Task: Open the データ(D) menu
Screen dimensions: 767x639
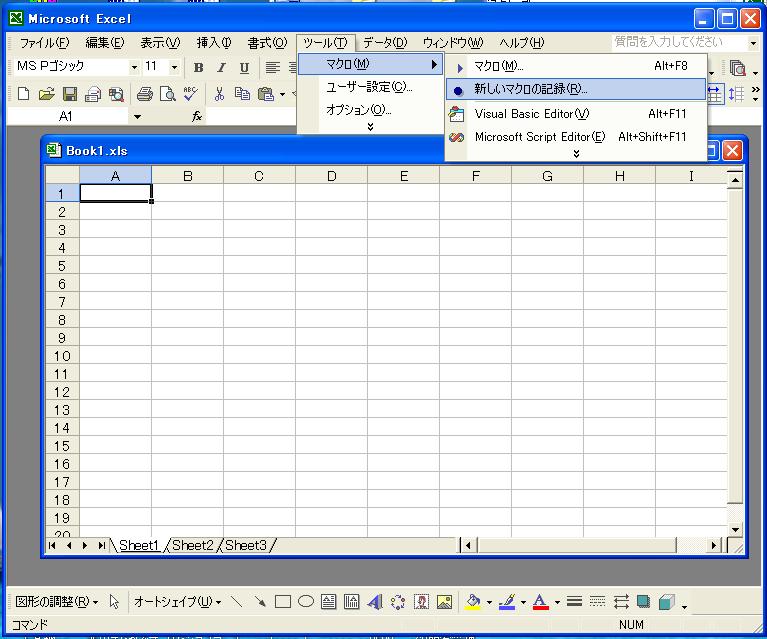Action: [x=385, y=43]
